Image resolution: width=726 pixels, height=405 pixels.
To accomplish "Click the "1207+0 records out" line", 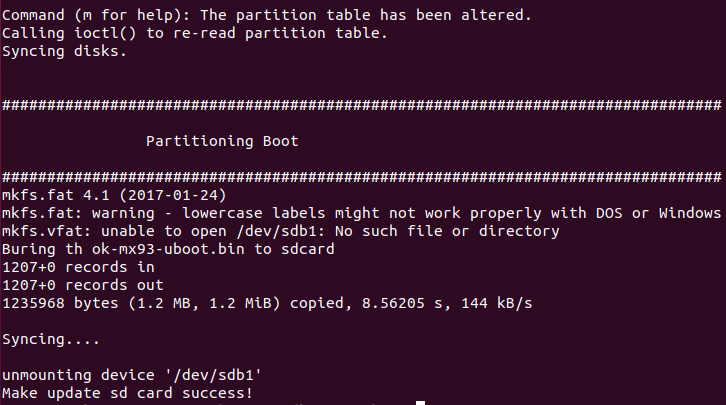I will (82, 285).
